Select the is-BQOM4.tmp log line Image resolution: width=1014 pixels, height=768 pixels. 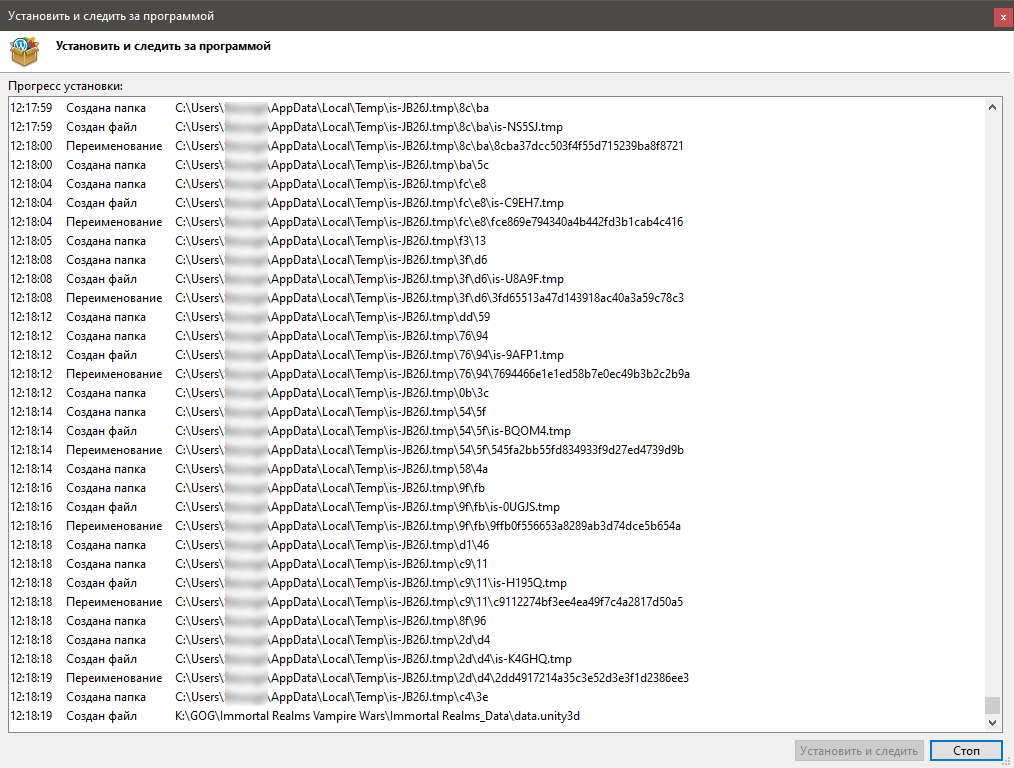[x=372, y=431]
